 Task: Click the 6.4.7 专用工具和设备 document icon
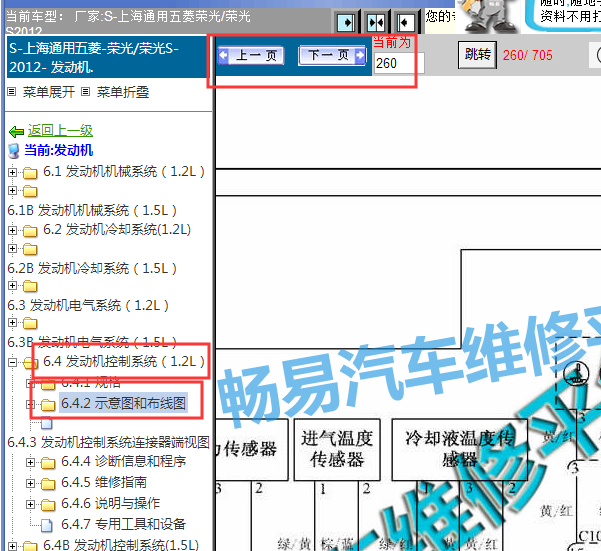pos(47,524)
